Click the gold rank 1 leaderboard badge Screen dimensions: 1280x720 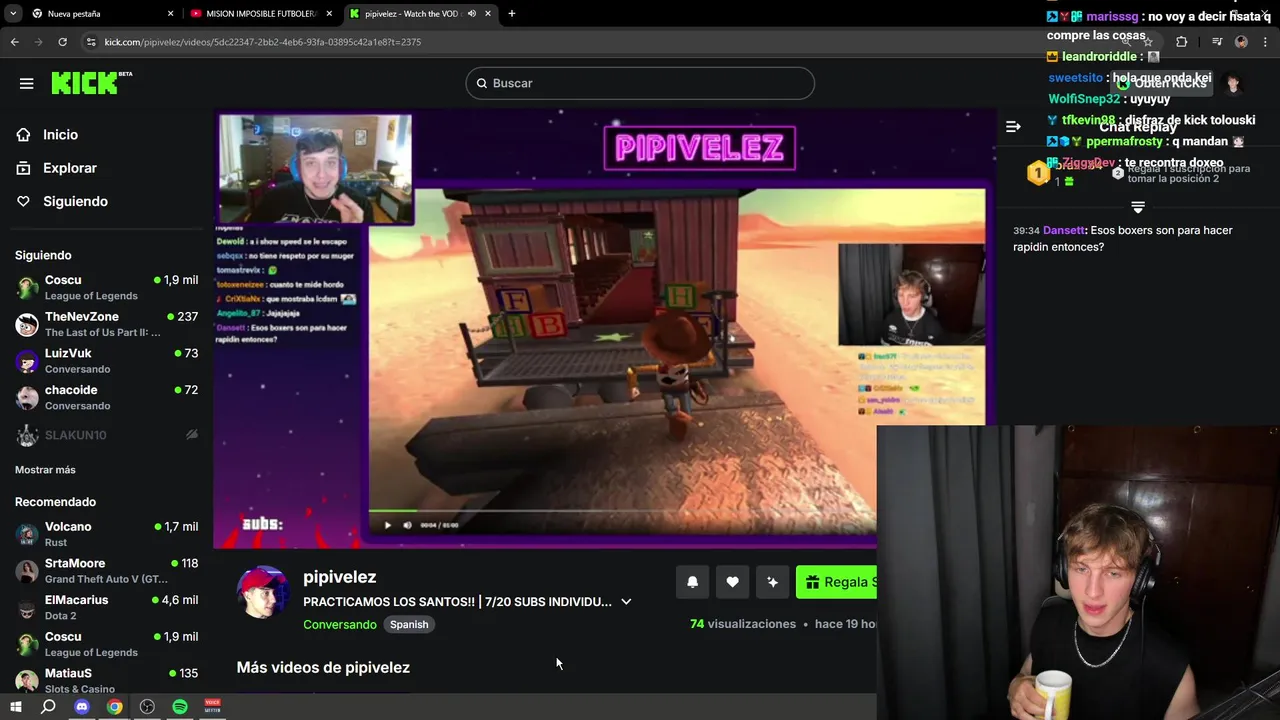pos(1038,173)
